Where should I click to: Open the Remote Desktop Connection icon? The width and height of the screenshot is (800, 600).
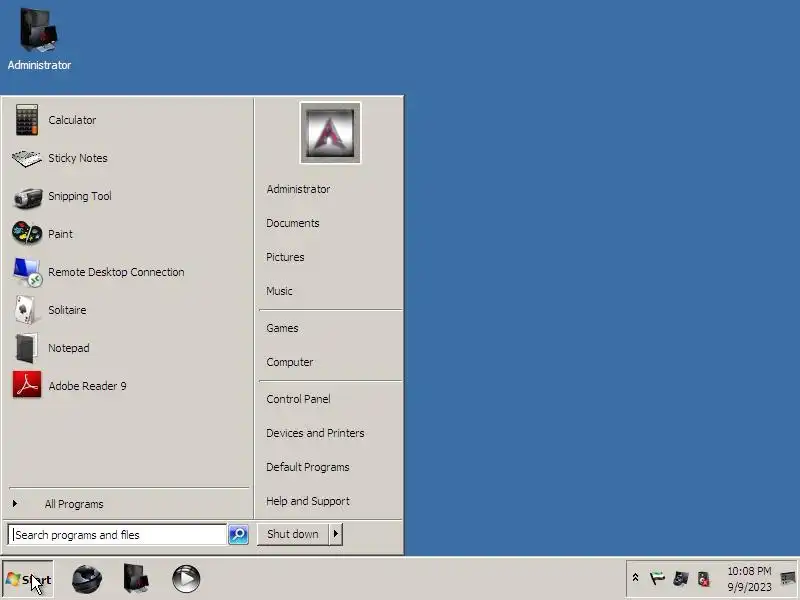tap(27, 272)
